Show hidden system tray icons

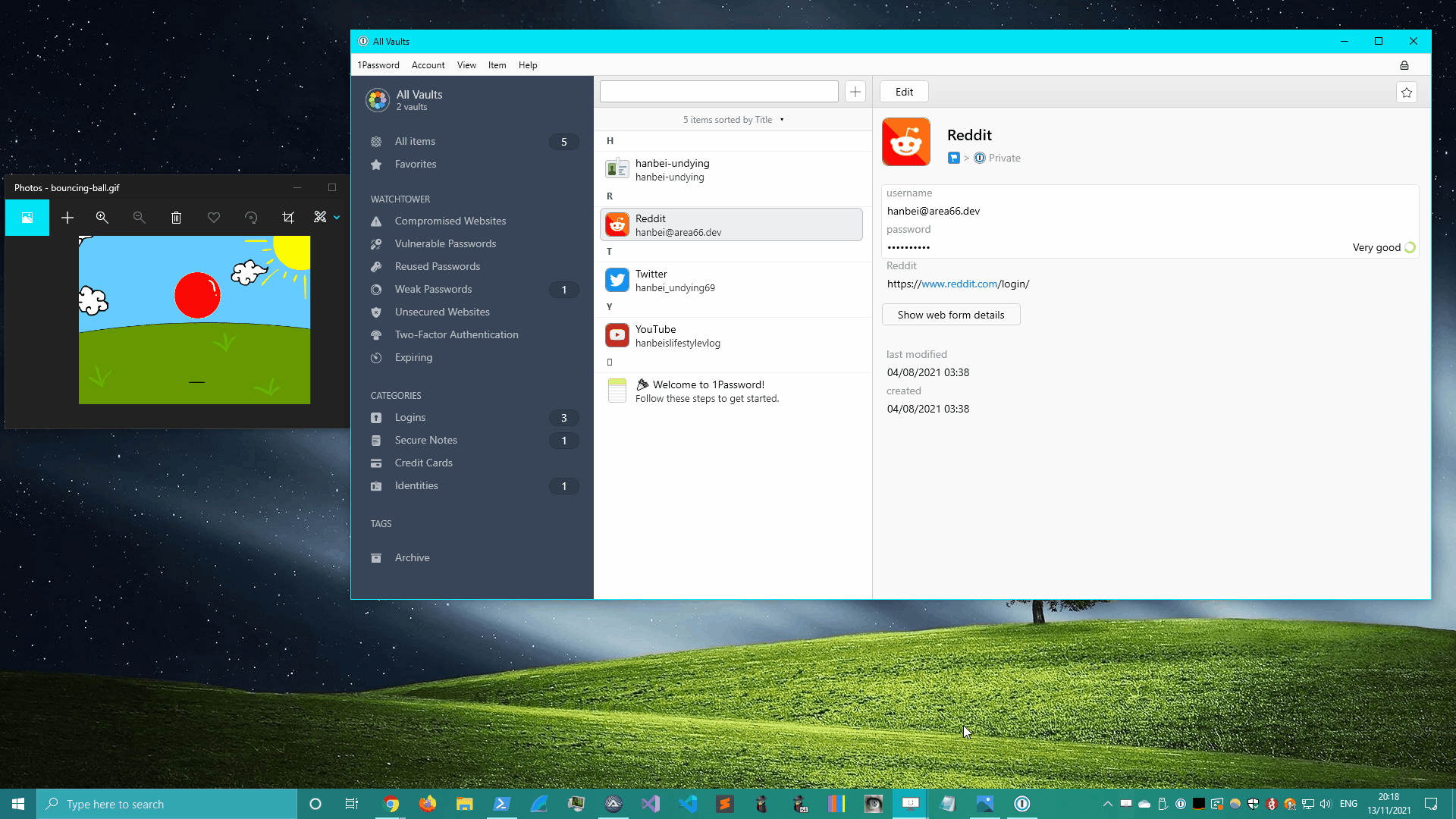coord(1107,804)
